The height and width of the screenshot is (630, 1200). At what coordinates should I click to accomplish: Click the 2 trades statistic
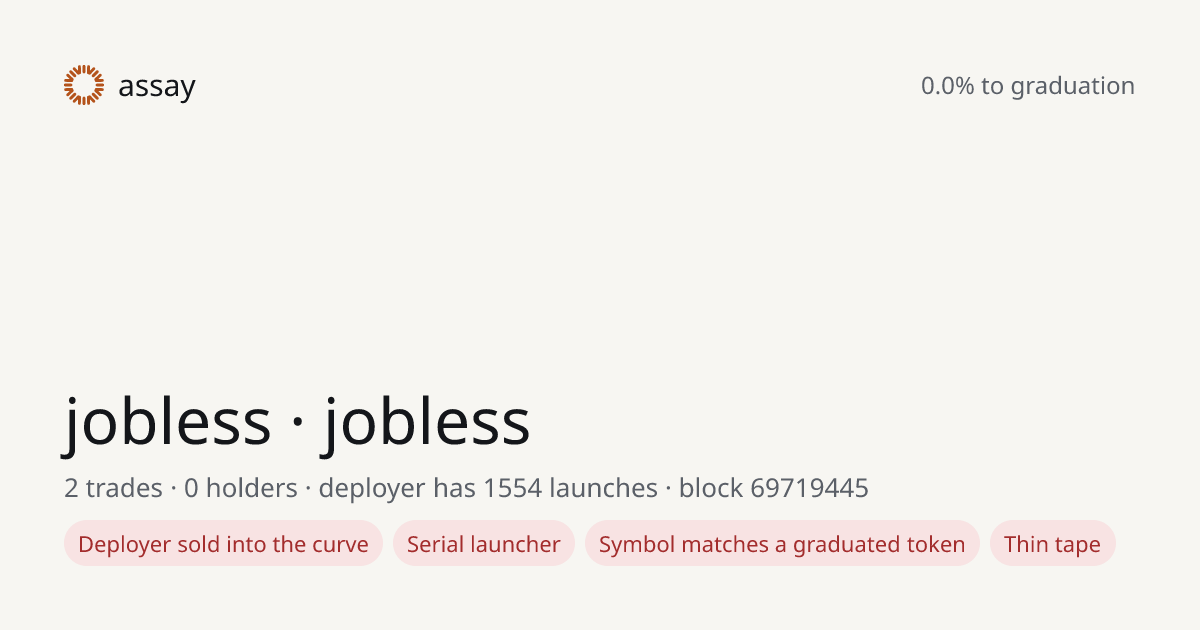coord(113,488)
